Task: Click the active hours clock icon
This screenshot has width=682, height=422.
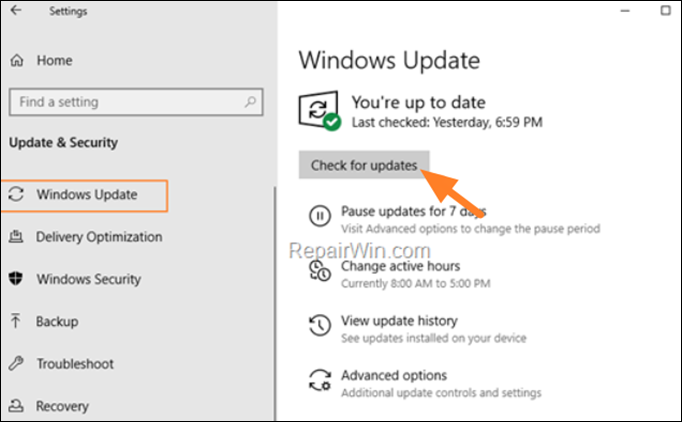Action: pyautogui.click(x=320, y=271)
